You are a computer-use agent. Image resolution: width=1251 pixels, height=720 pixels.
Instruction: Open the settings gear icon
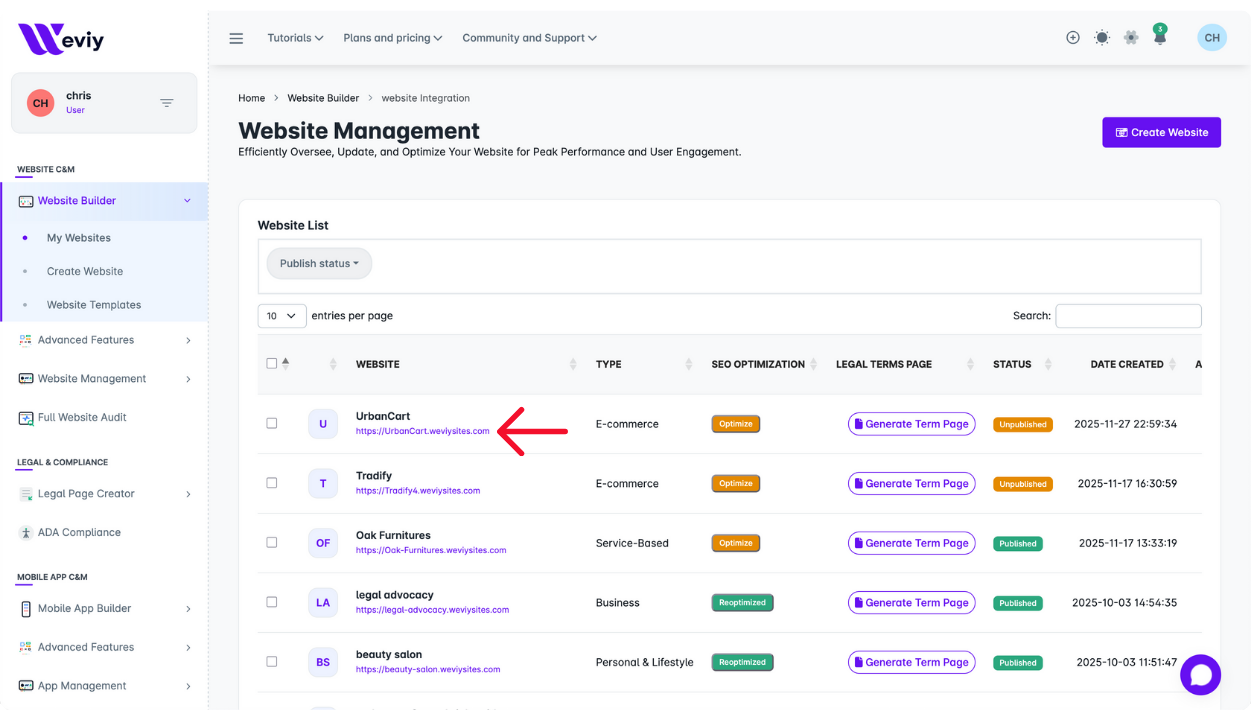point(1131,38)
